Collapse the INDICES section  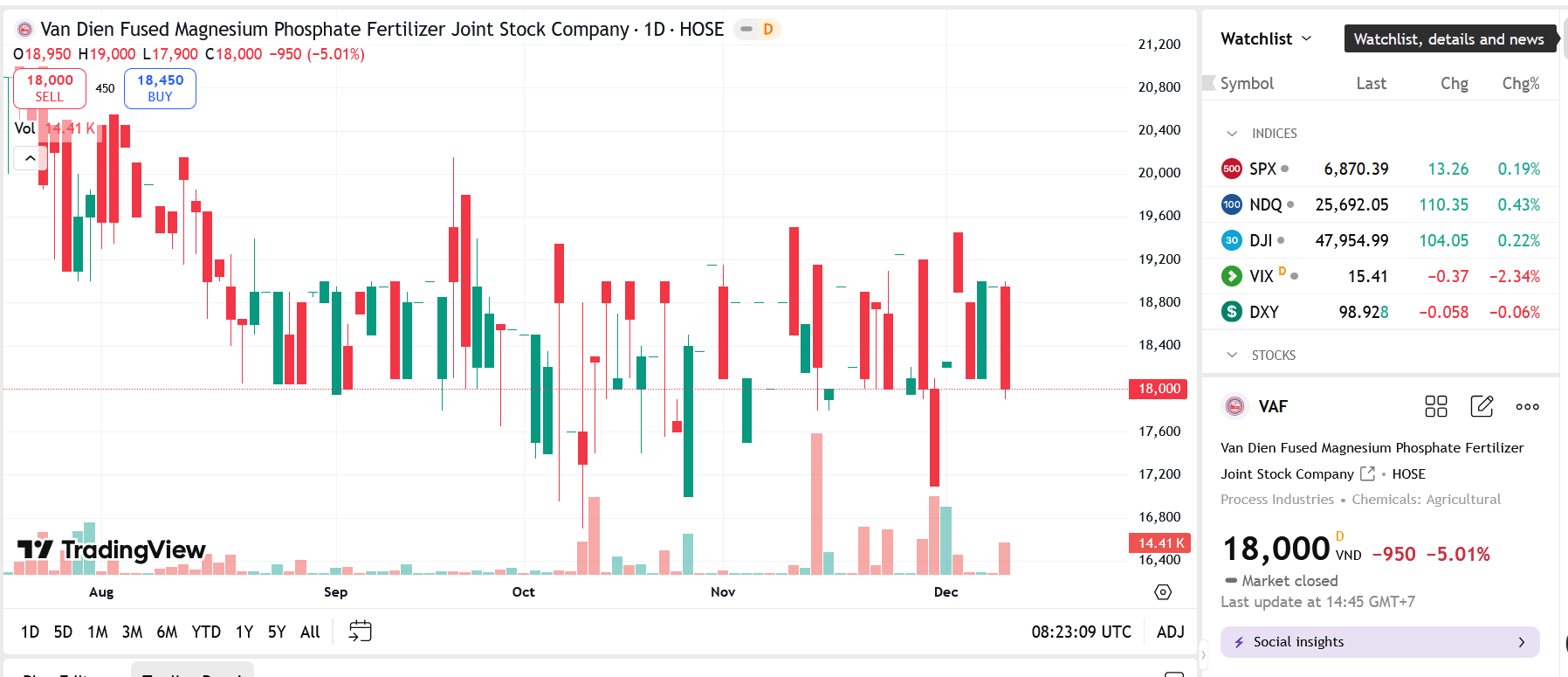1232,134
